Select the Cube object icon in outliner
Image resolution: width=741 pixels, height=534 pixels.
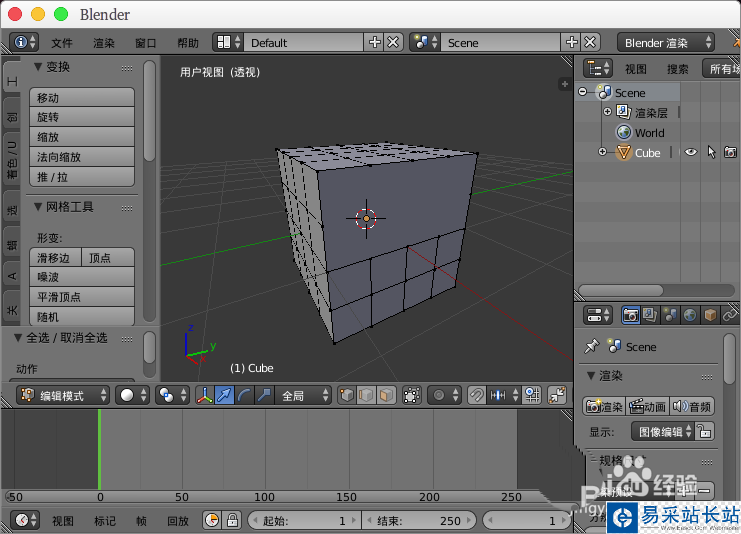(623, 153)
